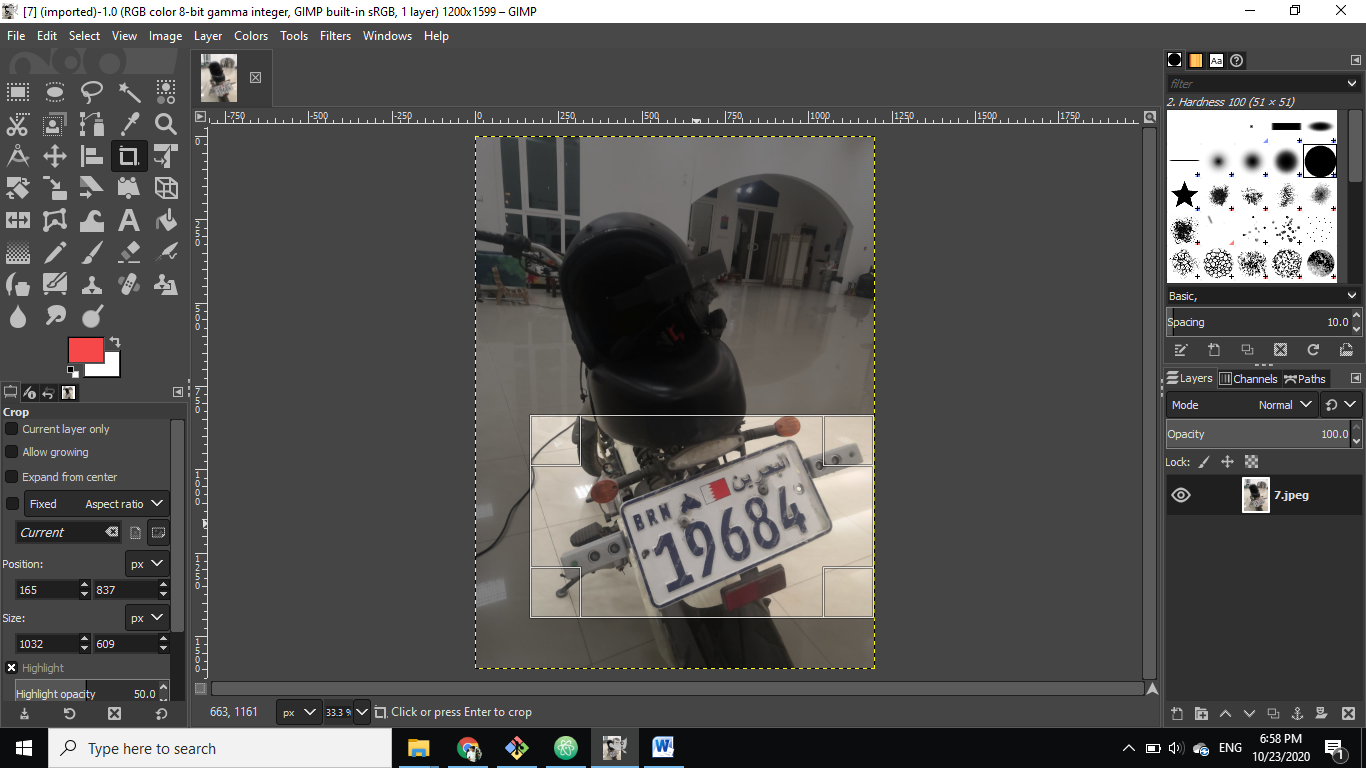
Task: Open the Fixed Aspect ratio dropdown
Action: click(97, 504)
